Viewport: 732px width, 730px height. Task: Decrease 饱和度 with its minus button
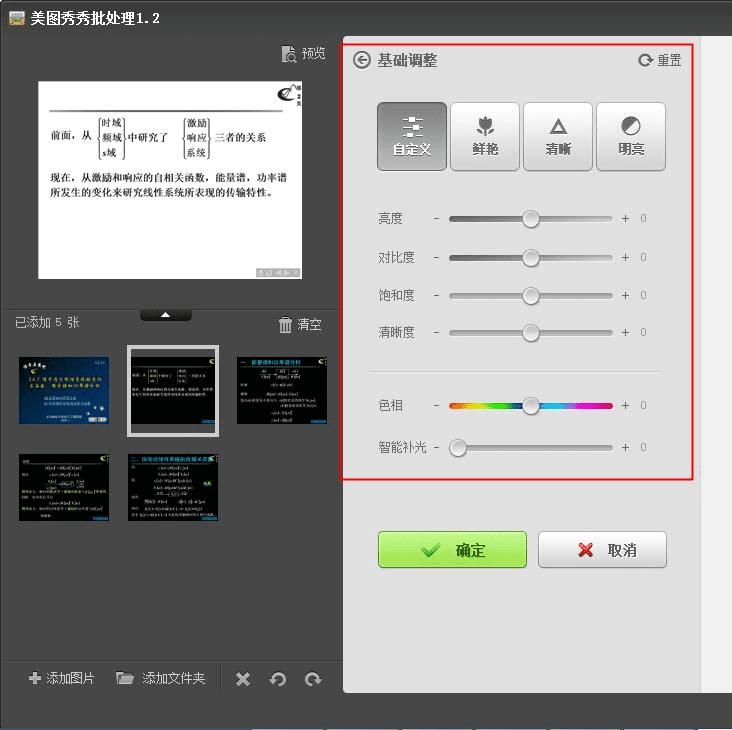click(436, 295)
